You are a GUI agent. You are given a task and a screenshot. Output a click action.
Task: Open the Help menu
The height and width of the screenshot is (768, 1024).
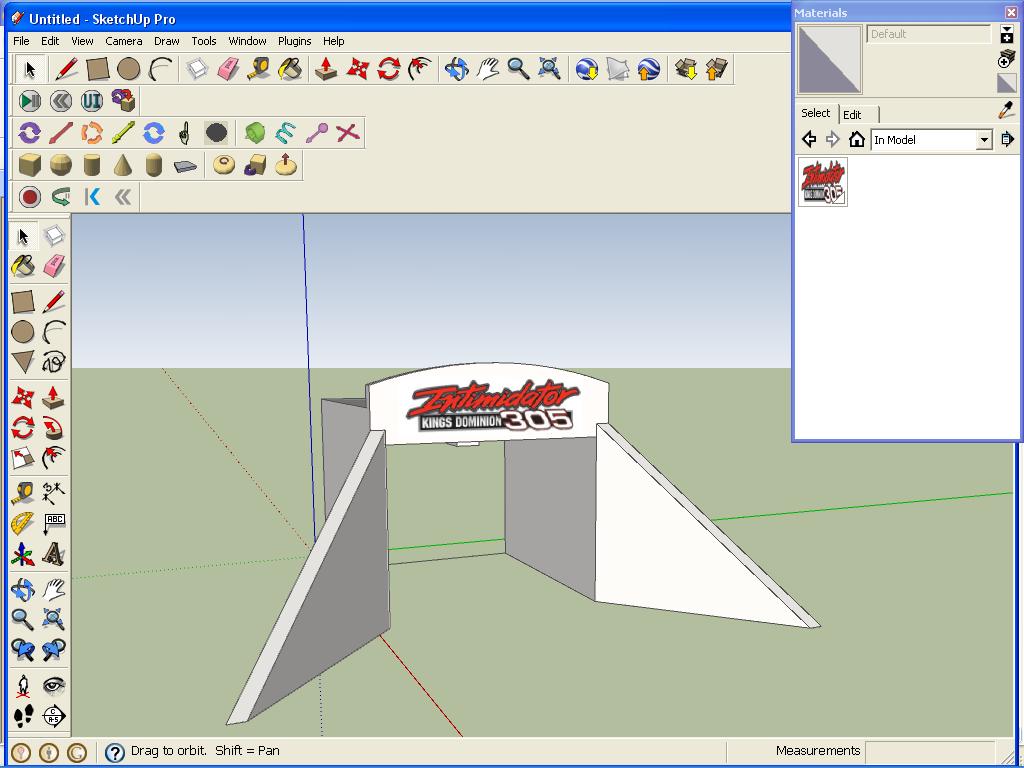334,40
